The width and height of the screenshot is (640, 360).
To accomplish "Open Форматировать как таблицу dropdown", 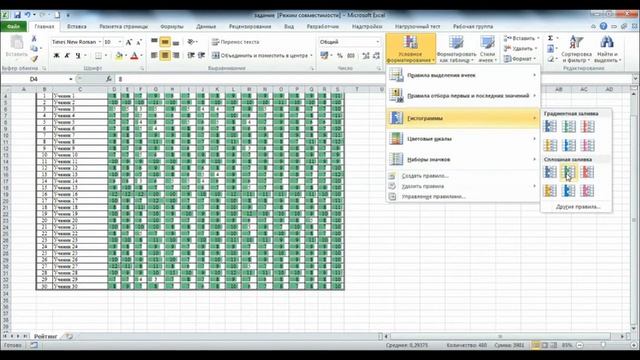I will click(456, 49).
